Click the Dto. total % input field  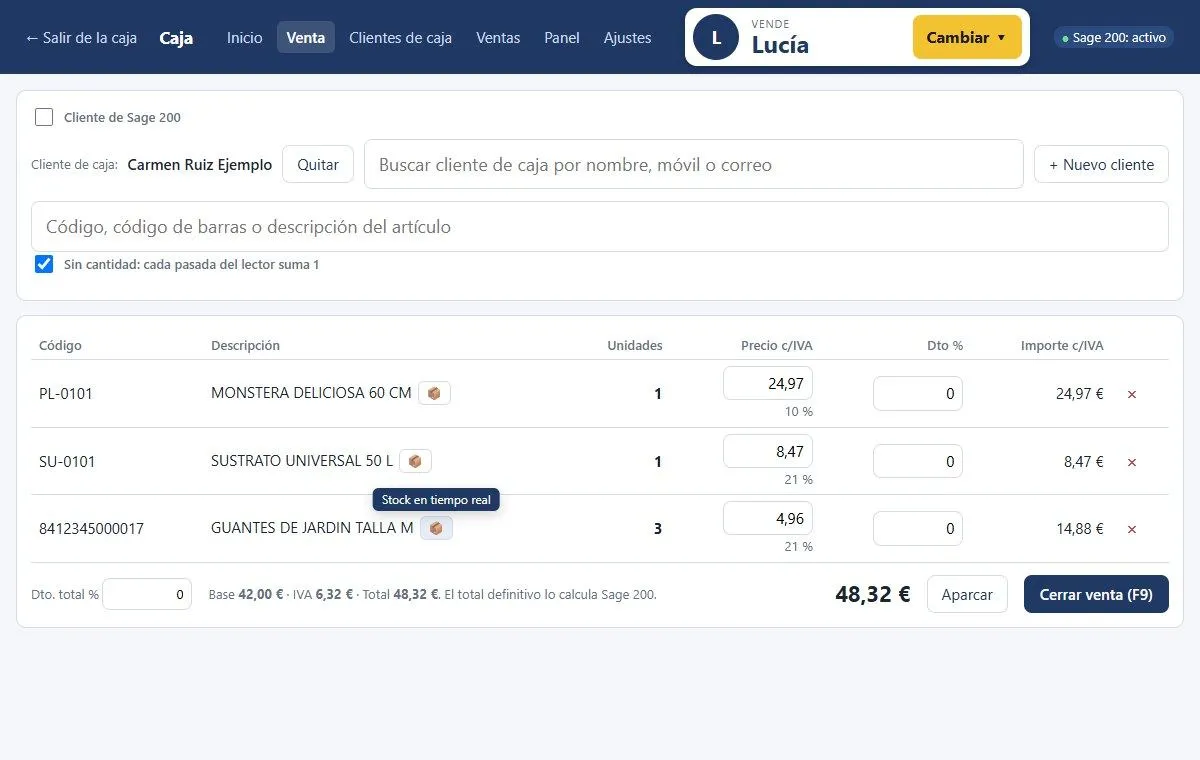147,594
